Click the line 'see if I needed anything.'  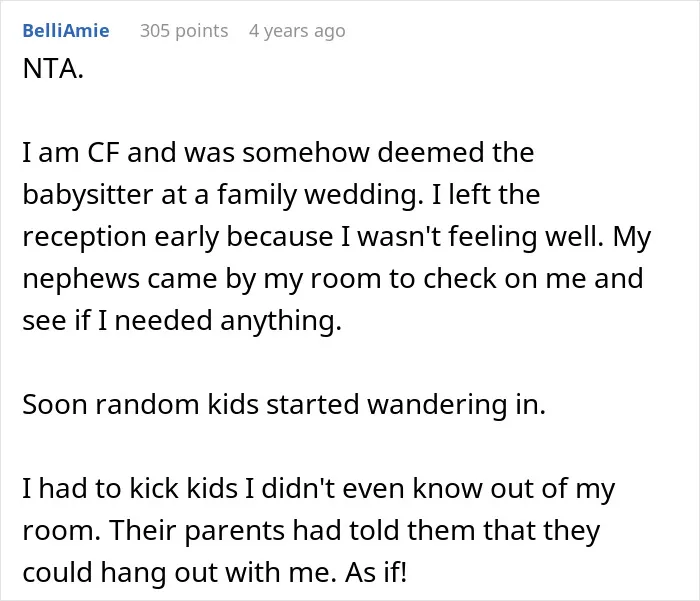pyautogui.click(x=182, y=321)
